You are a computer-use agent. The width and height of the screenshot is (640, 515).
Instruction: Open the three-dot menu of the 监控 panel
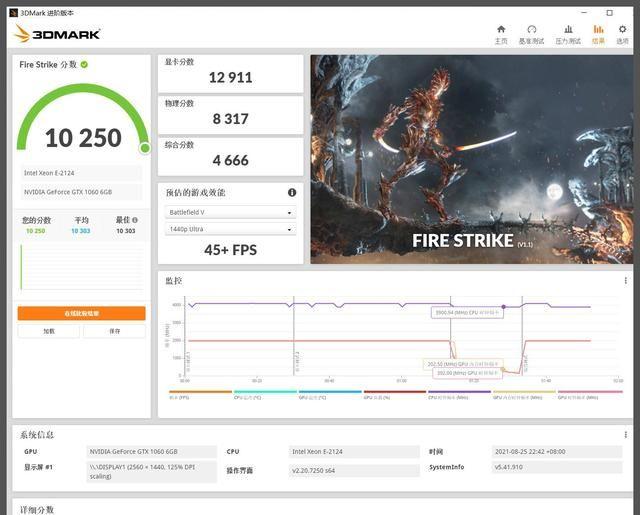(x=625, y=280)
